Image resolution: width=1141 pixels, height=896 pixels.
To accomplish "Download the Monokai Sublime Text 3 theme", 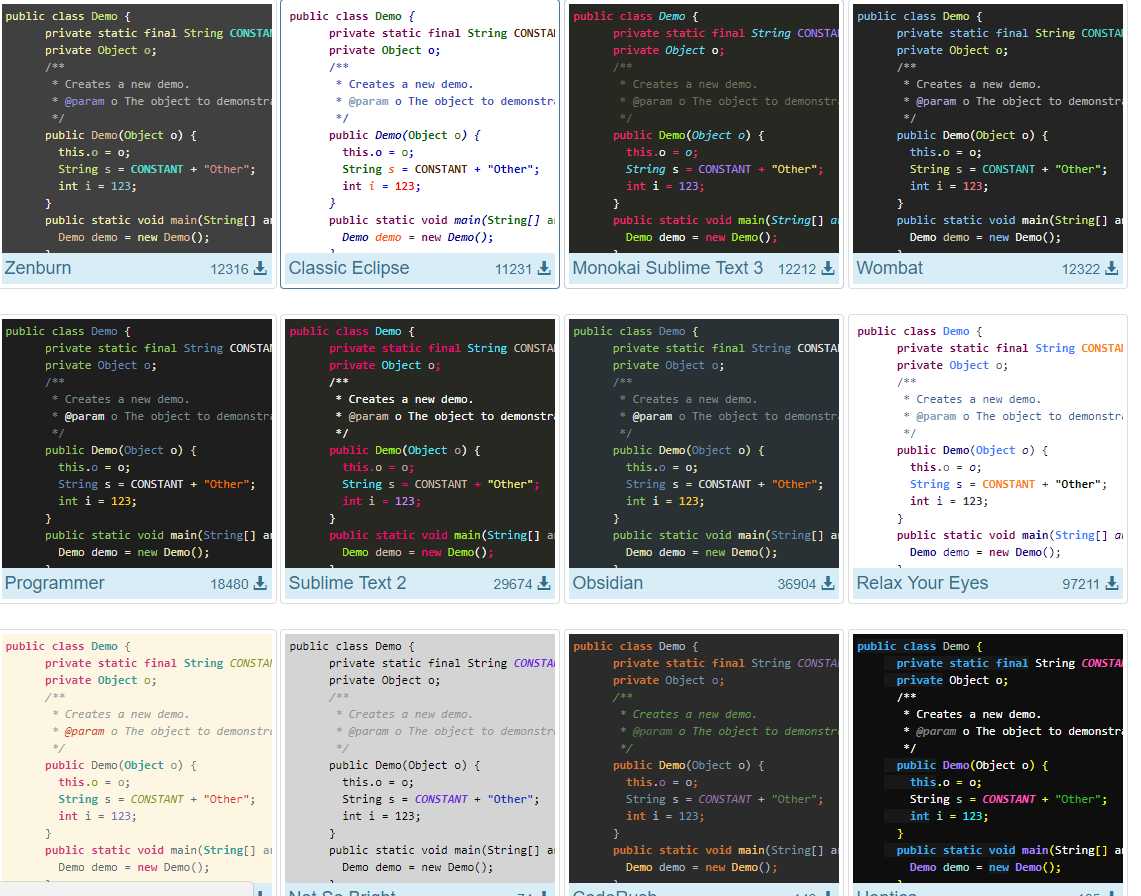I will (827, 269).
